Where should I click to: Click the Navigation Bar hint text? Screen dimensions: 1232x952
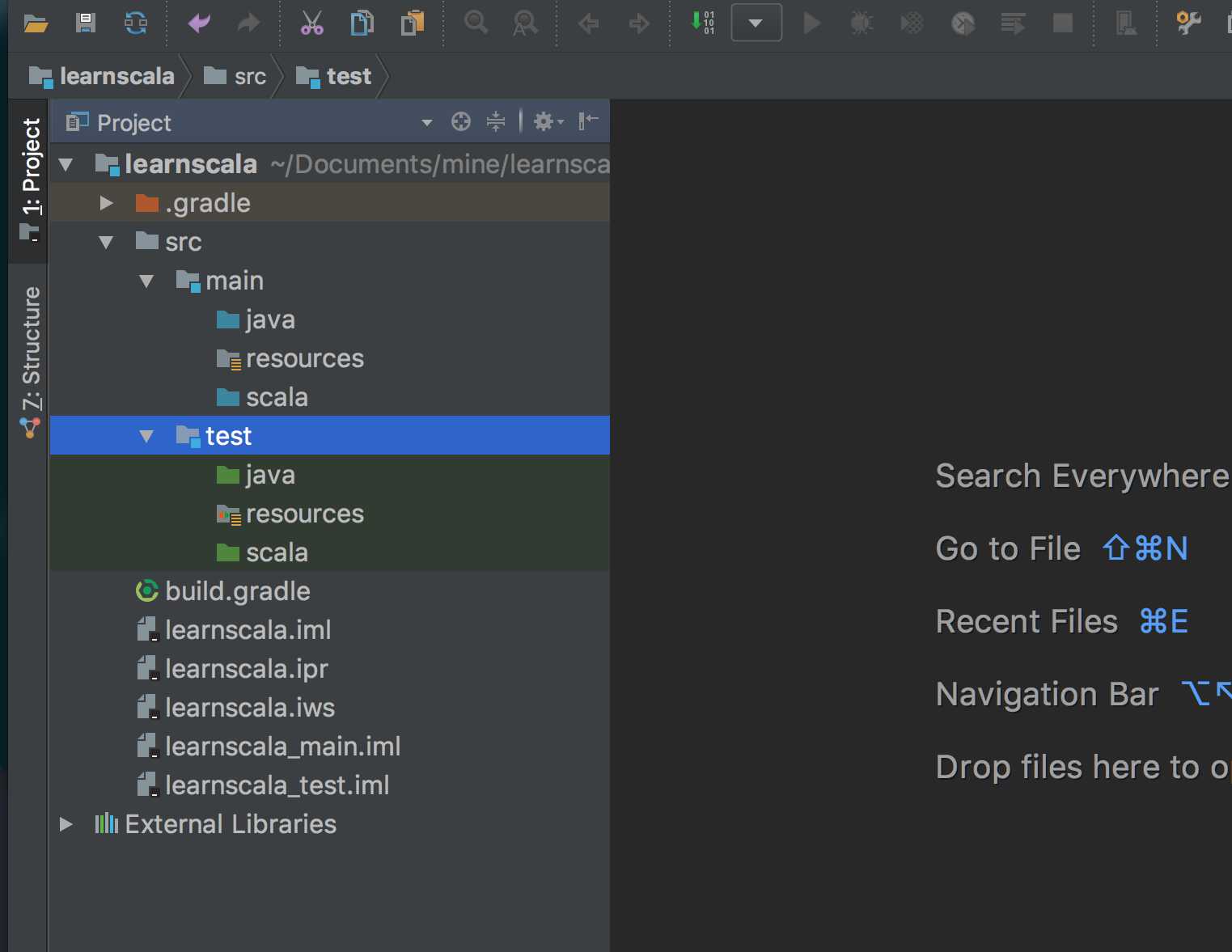coord(1048,695)
